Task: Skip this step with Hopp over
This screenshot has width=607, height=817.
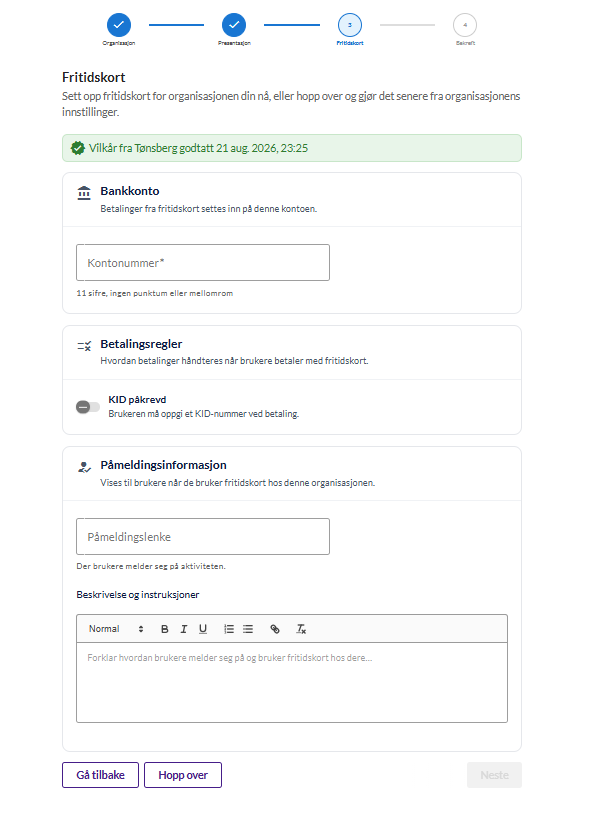Action: tap(183, 775)
